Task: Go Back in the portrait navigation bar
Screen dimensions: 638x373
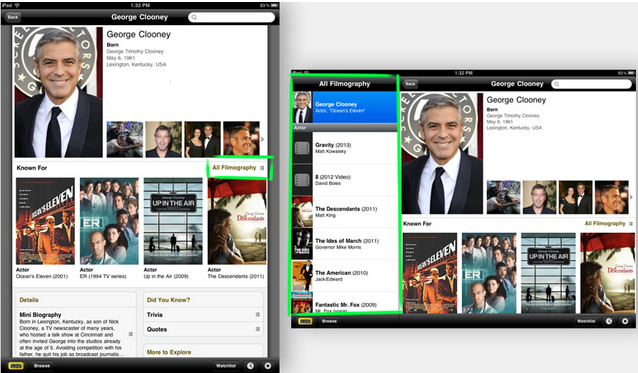Action: point(13,17)
